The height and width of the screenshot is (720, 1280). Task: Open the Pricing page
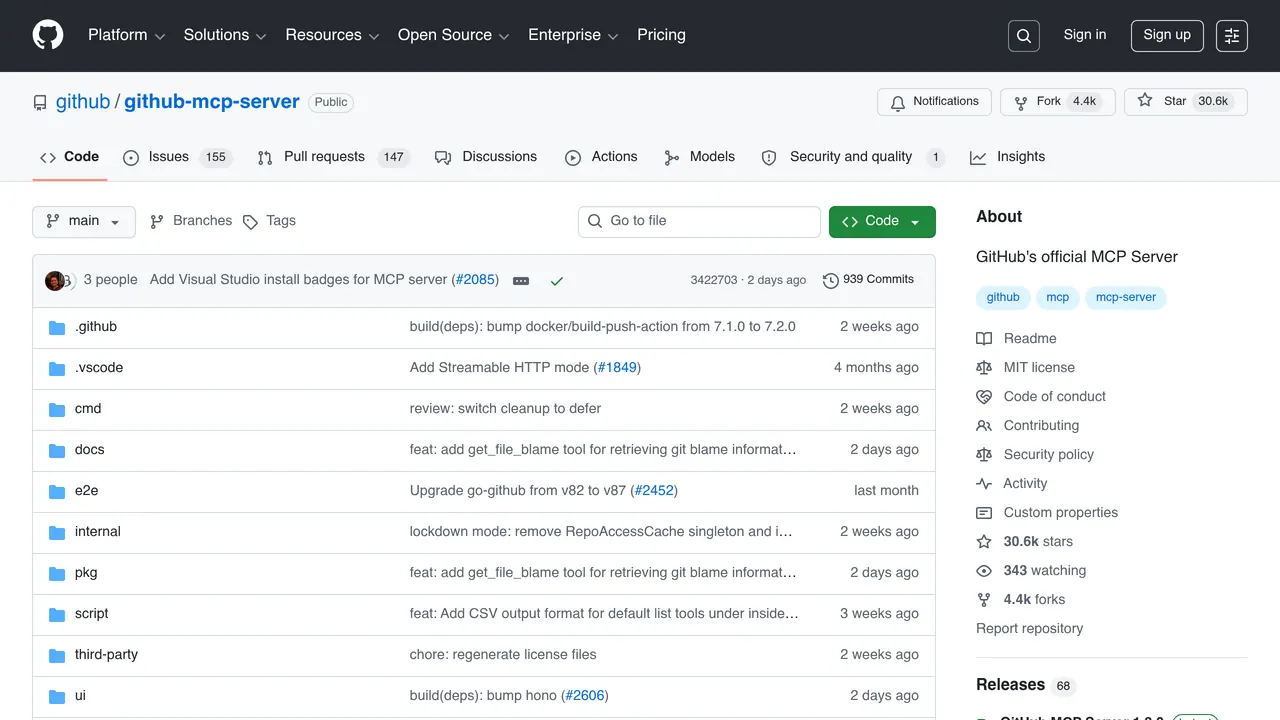point(661,35)
